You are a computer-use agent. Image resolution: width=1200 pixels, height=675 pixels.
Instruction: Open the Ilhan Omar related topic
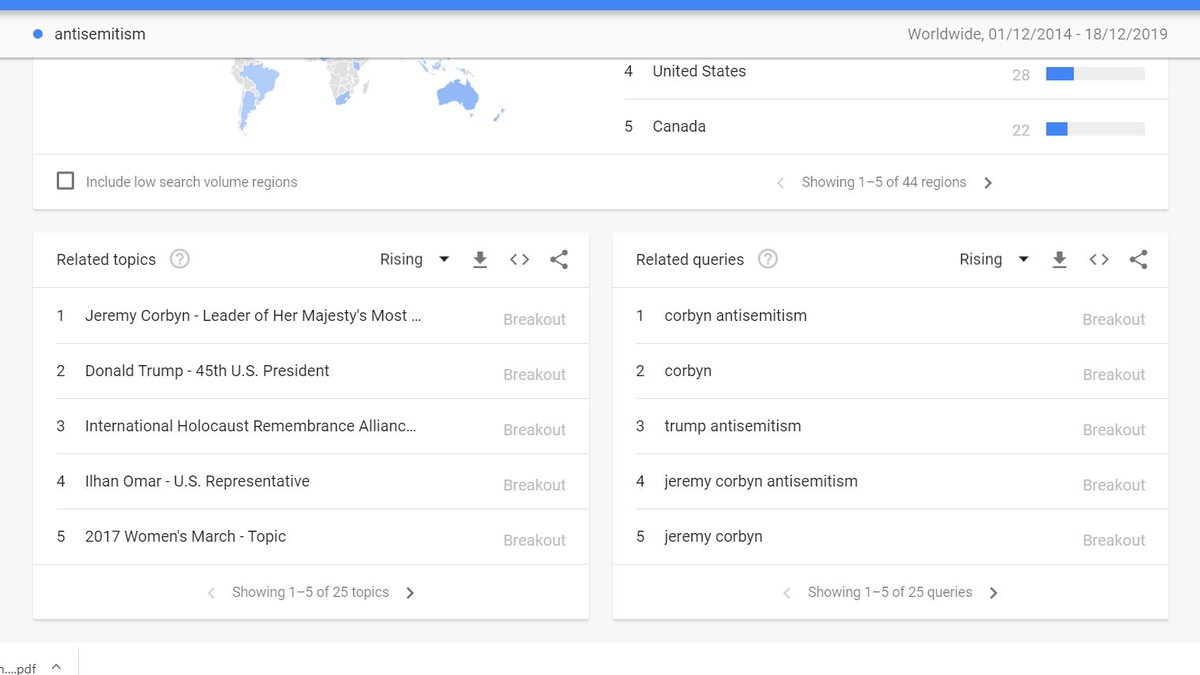click(x=197, y=481)
